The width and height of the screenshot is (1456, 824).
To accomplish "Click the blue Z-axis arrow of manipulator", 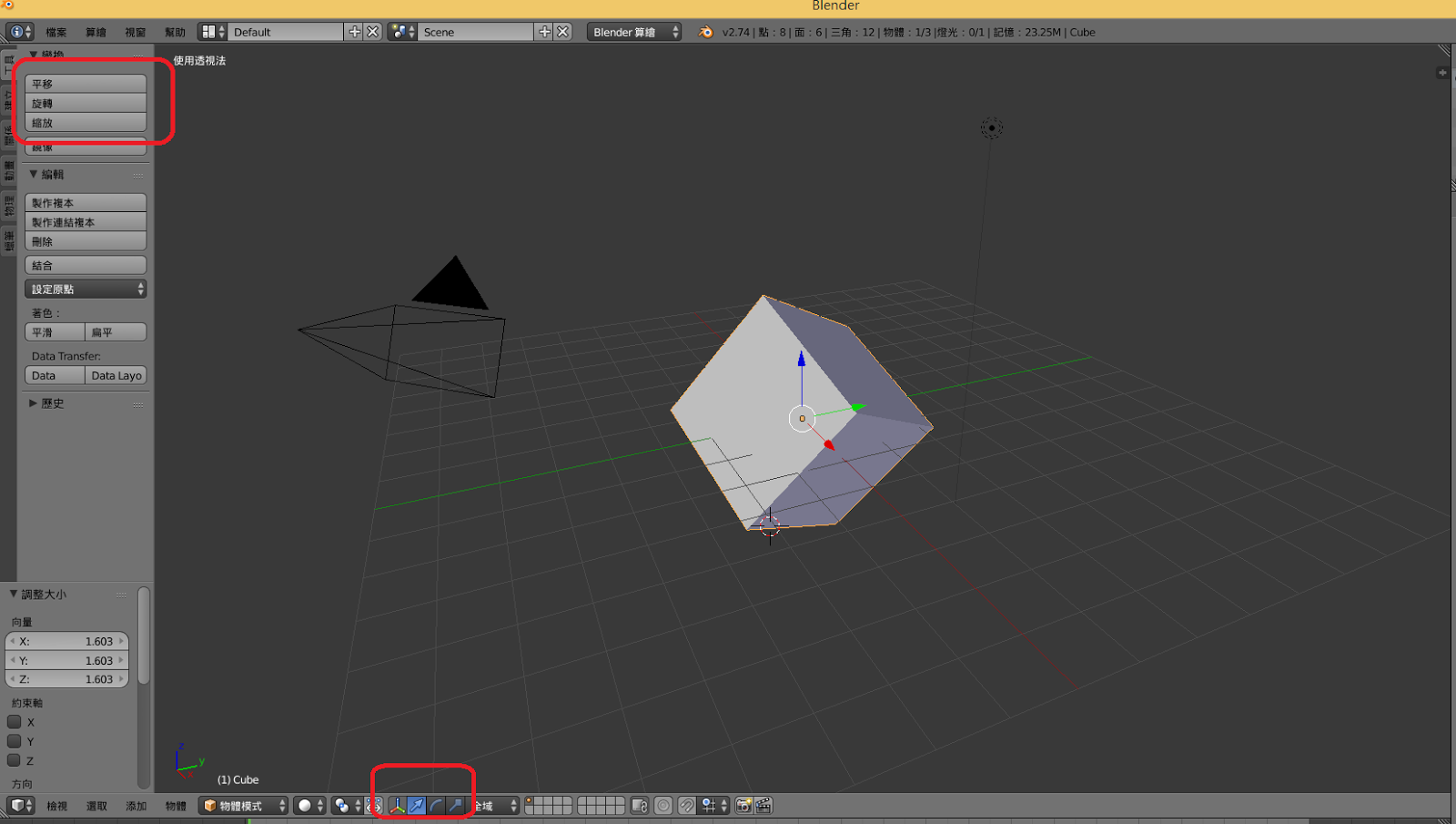I will click(x=802, y=360).
